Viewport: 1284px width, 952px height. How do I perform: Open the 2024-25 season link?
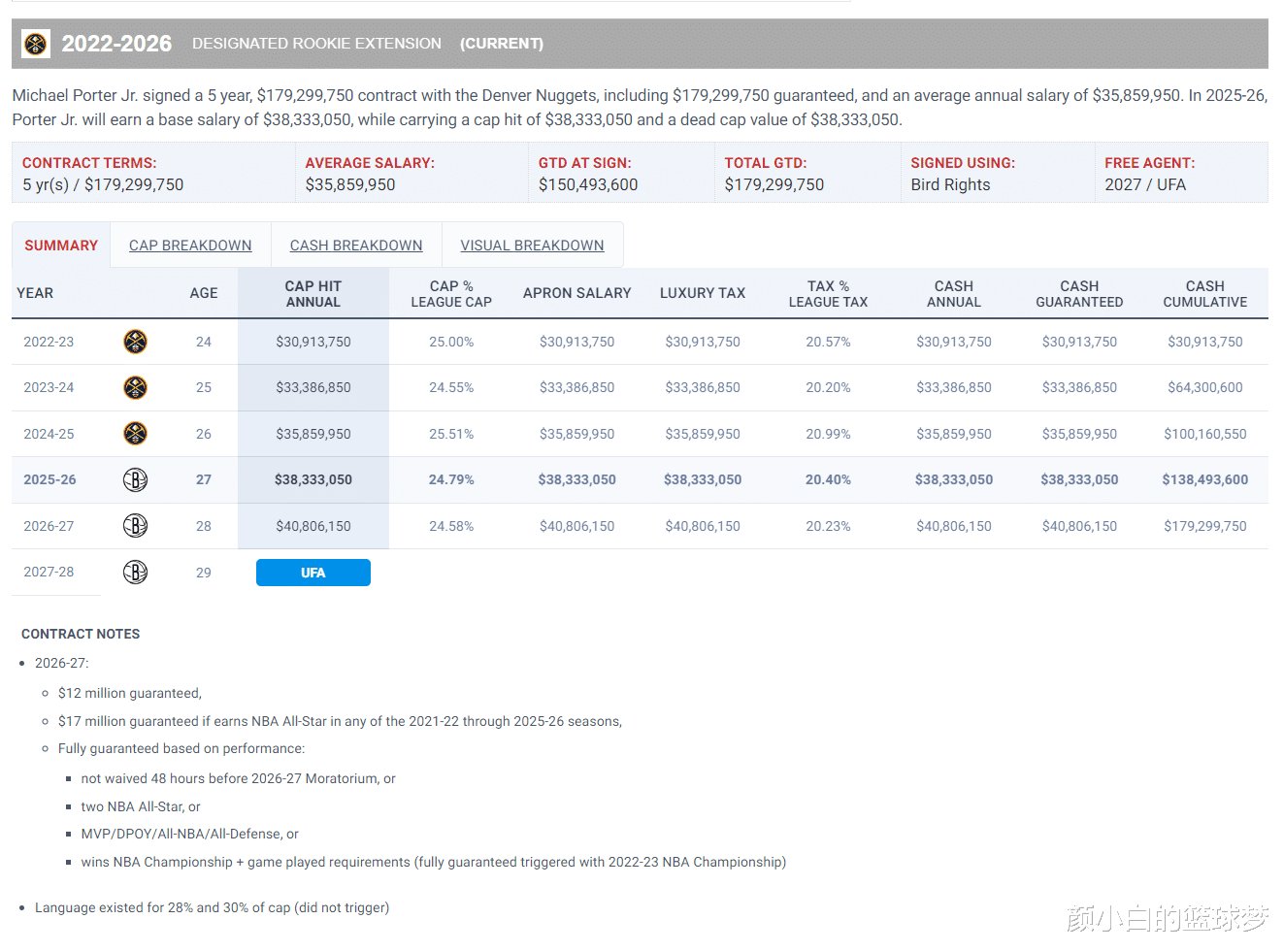coord(49,434)
